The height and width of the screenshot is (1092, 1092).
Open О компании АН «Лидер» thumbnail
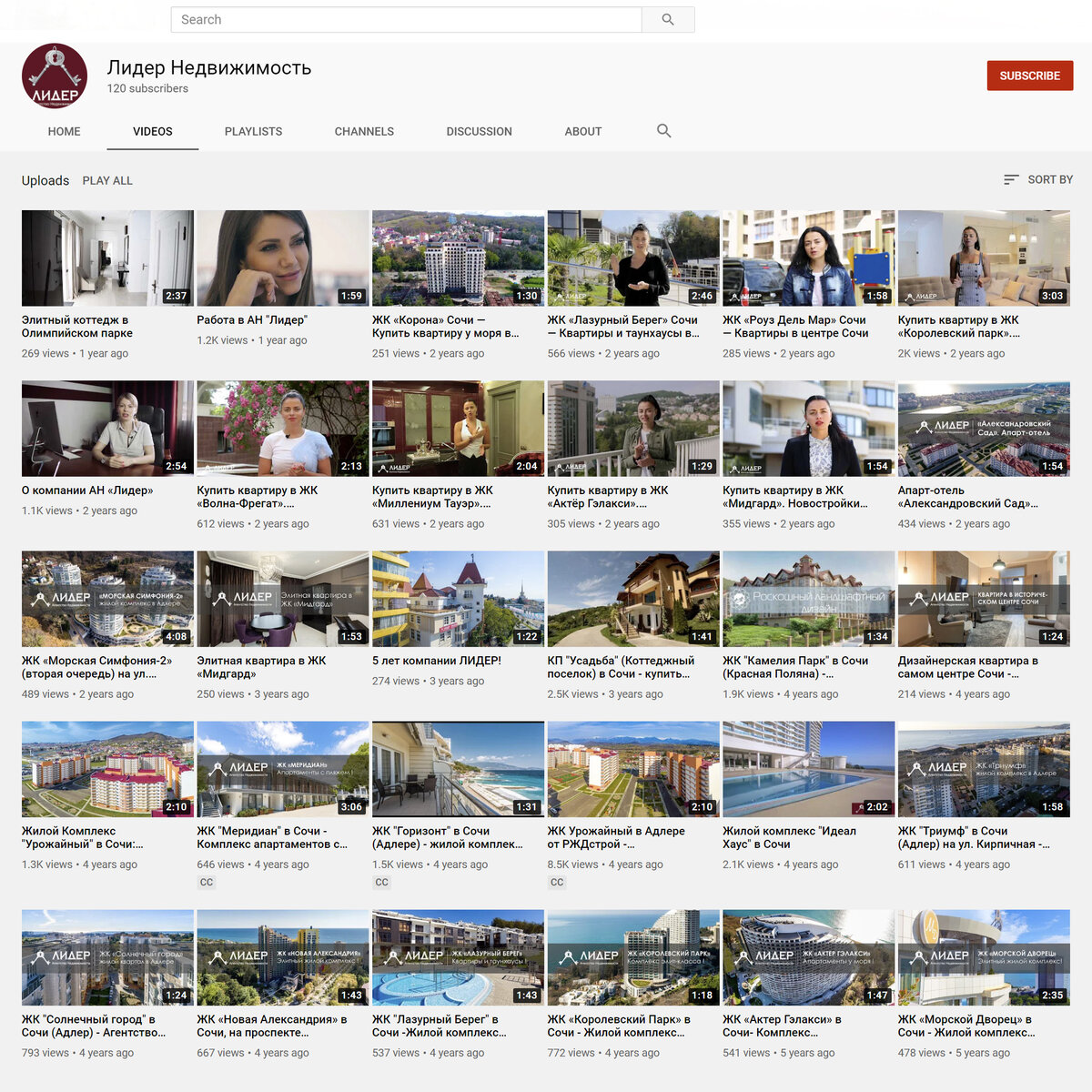(107, 429)
